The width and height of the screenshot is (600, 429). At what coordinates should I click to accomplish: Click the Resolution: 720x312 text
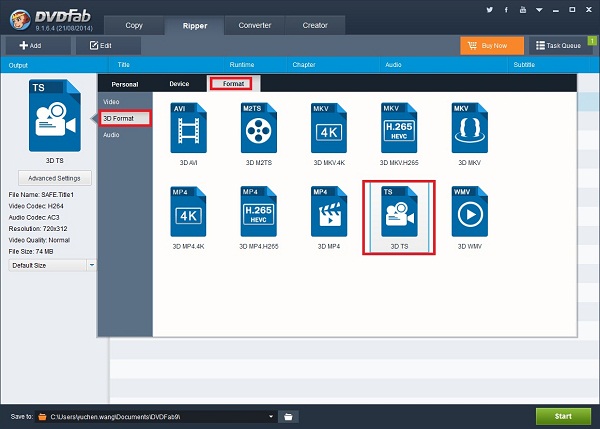38,229
